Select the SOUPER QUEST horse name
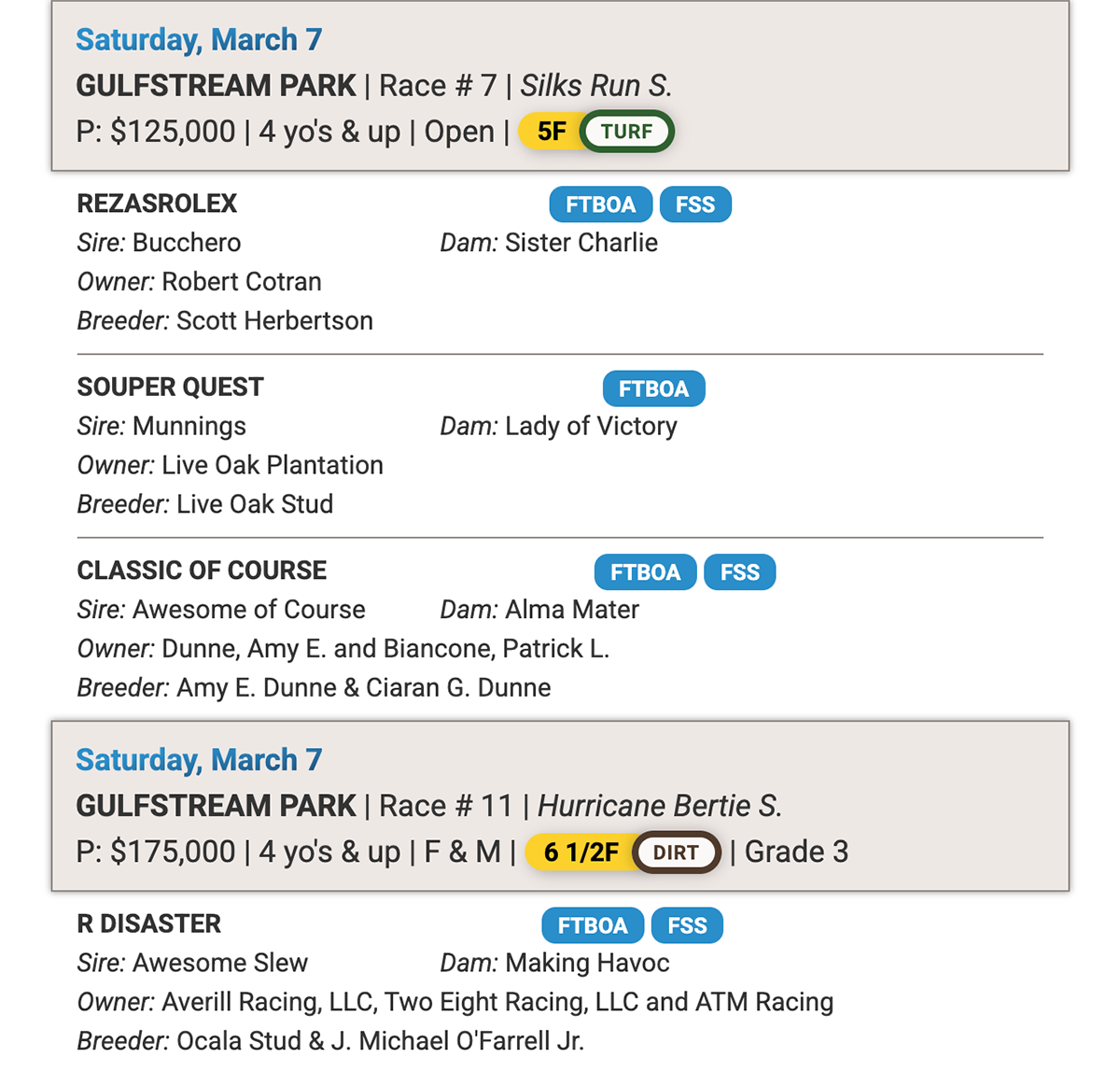The height and width of the screenshot is (1071, 1120). pos(170,388)
